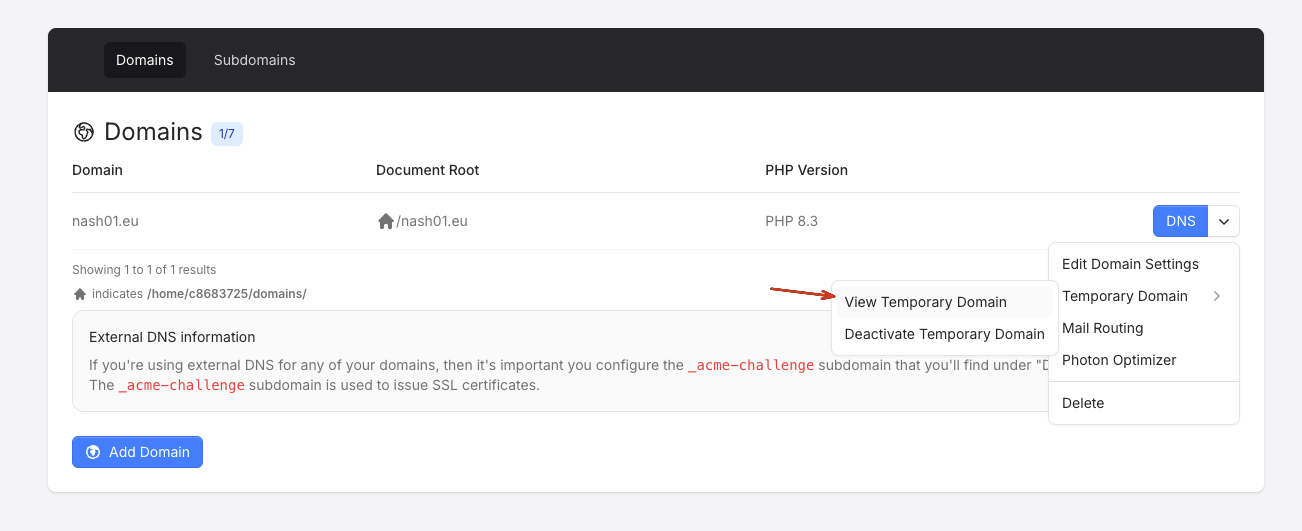Expand the Temporary Domain submenu arrow
The image size is (1302, 531).
click(x=1217, y=296)
